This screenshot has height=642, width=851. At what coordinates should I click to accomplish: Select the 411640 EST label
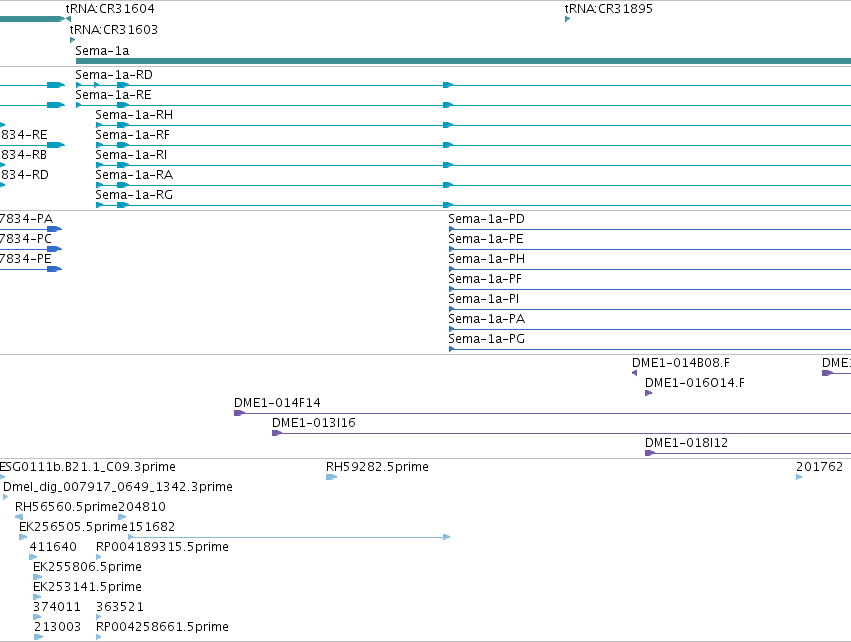53,547
